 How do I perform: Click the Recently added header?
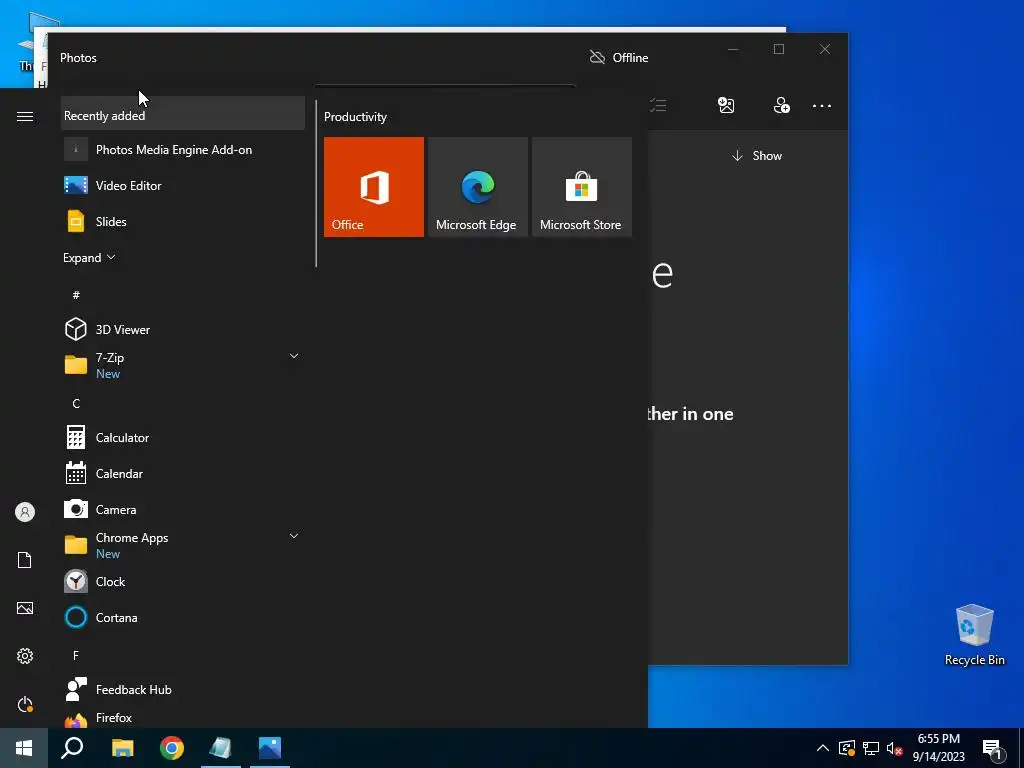pos(183,115)
